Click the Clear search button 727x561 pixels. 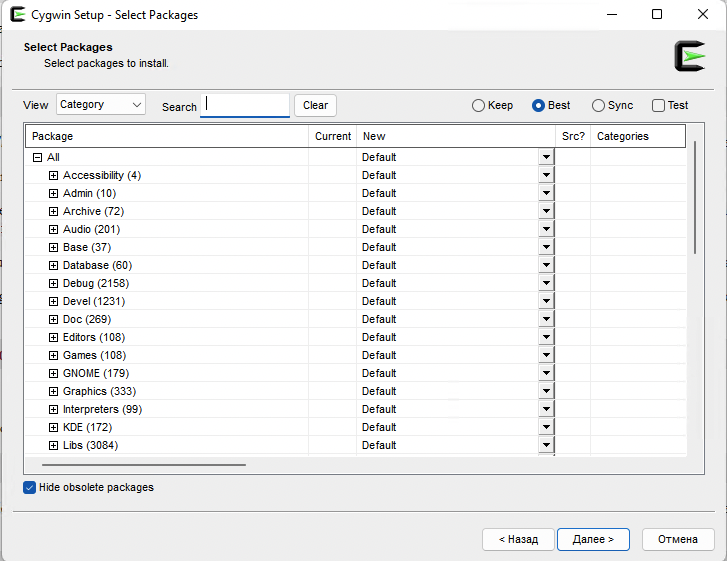pyautogui.click(x=315, y=105)
